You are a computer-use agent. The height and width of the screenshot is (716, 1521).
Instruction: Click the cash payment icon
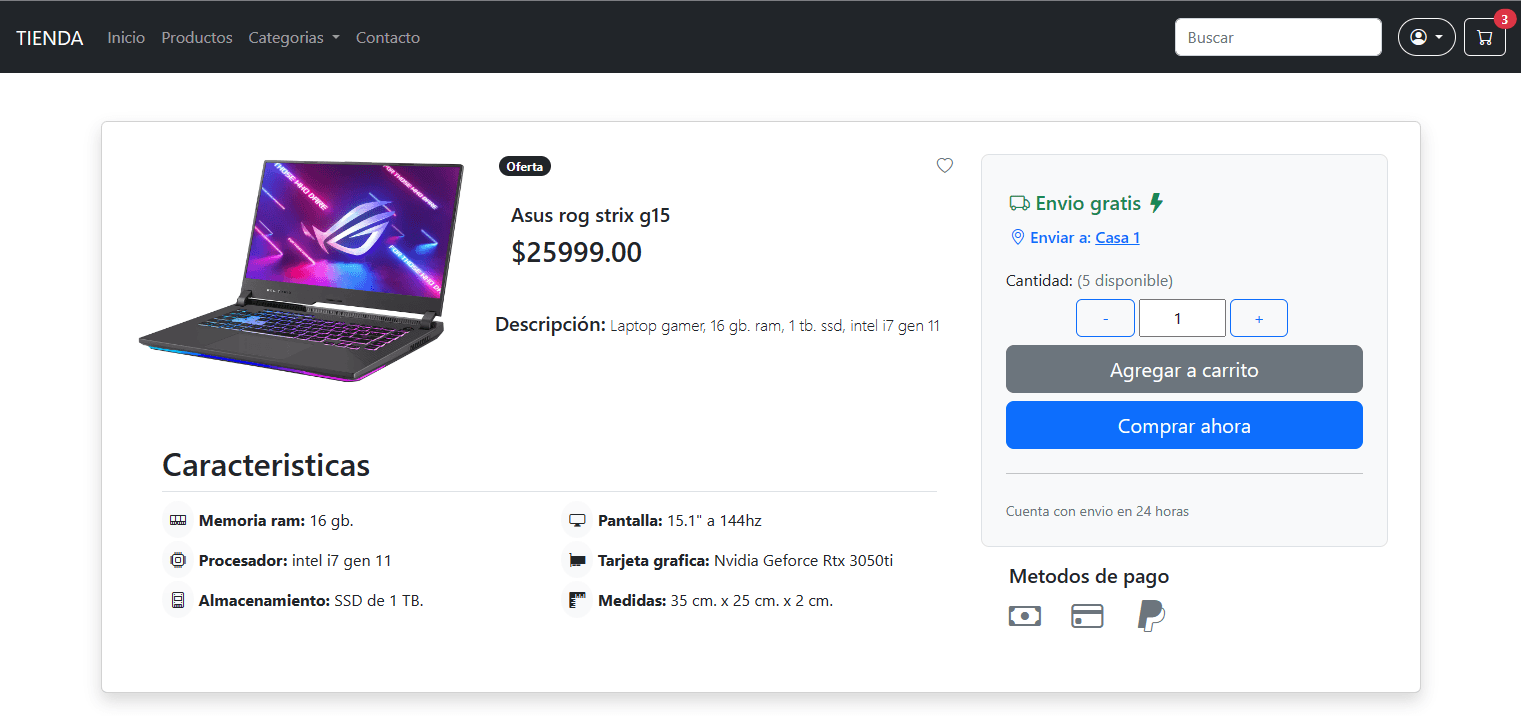click(x=1025, y=616)
